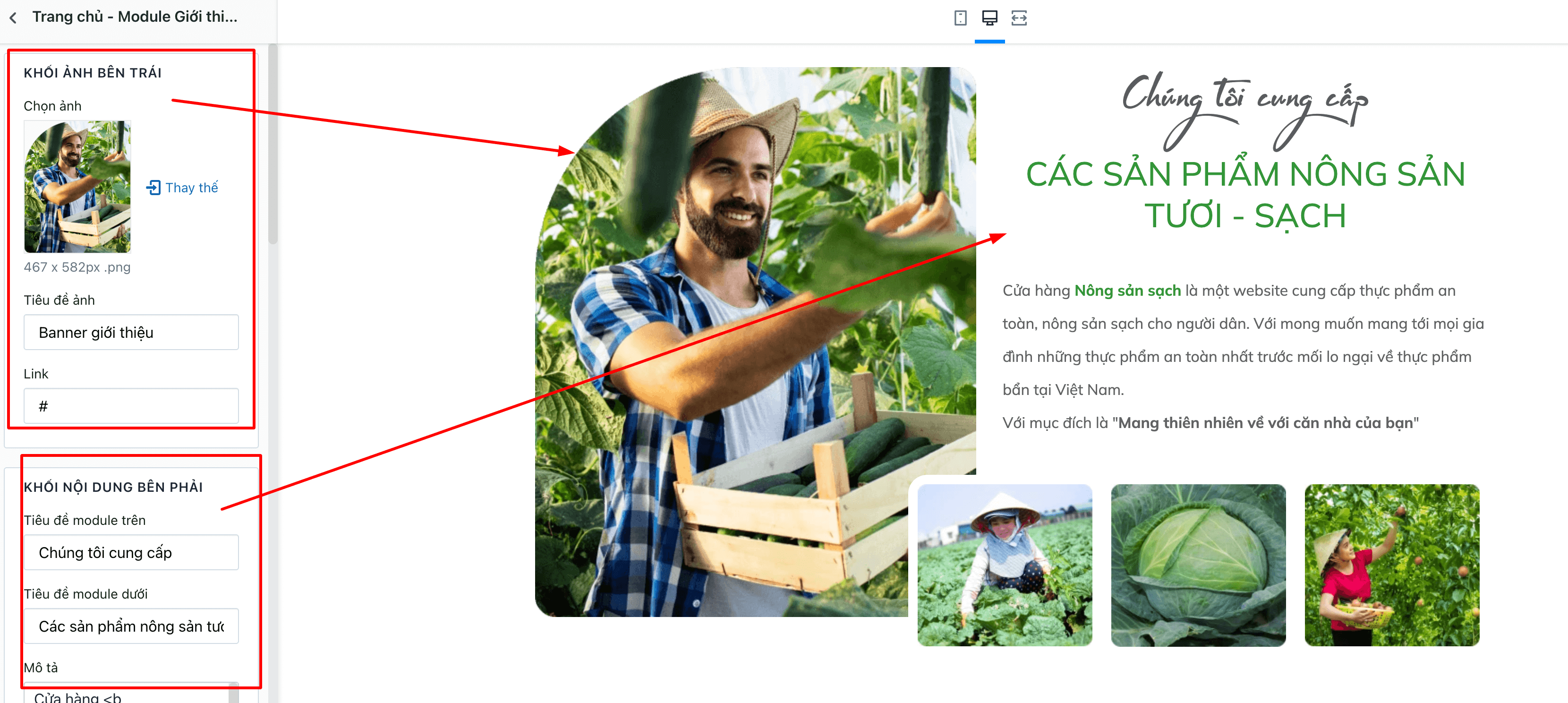1568x703 pixels.
Task: Switch to full-width preview icon
Action: tap(1019, 18)
